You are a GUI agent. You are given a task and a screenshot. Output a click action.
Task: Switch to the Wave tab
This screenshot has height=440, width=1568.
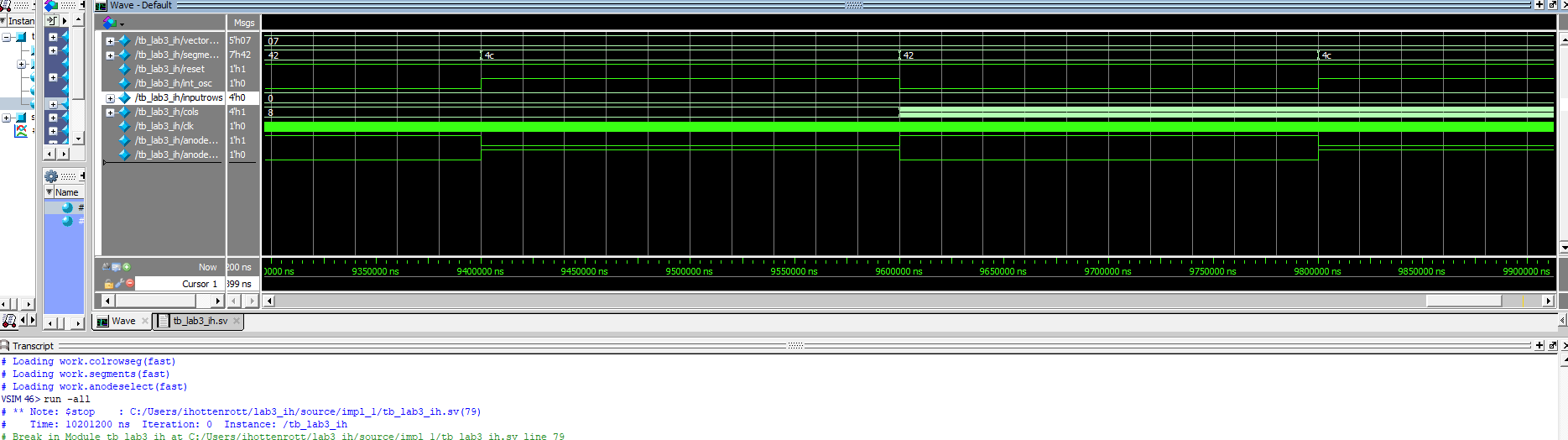click(122, 321)
